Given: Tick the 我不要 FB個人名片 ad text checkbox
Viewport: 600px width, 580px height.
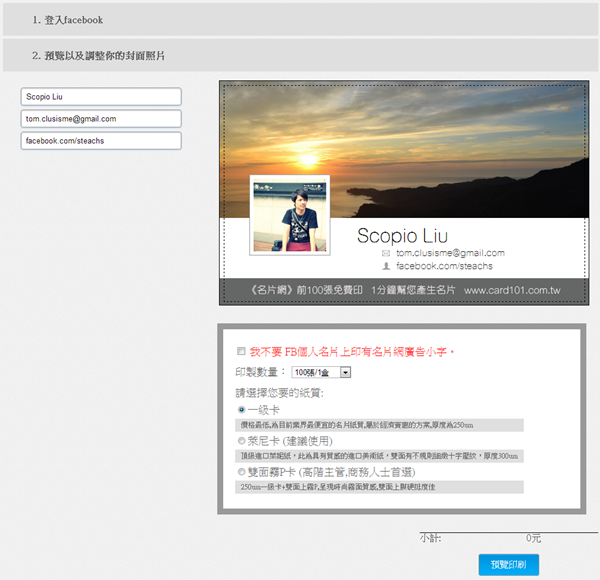Looking at the screenshot, I should pyautogui.click(x=240, y=352).
